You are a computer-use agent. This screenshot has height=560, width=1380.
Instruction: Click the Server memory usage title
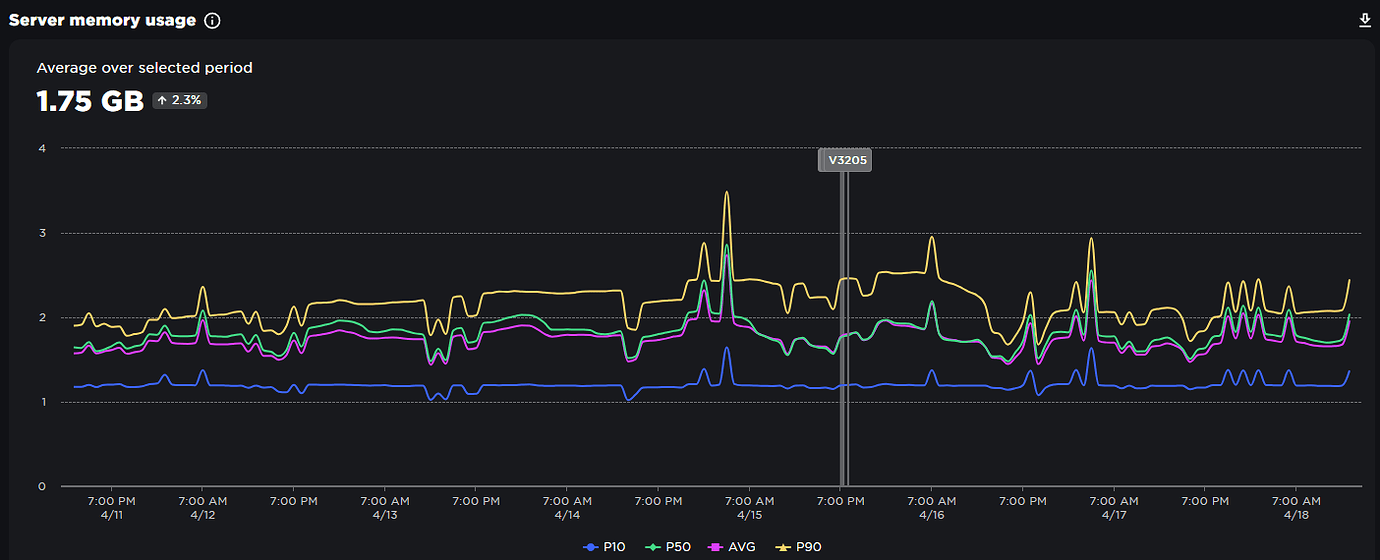102,20
